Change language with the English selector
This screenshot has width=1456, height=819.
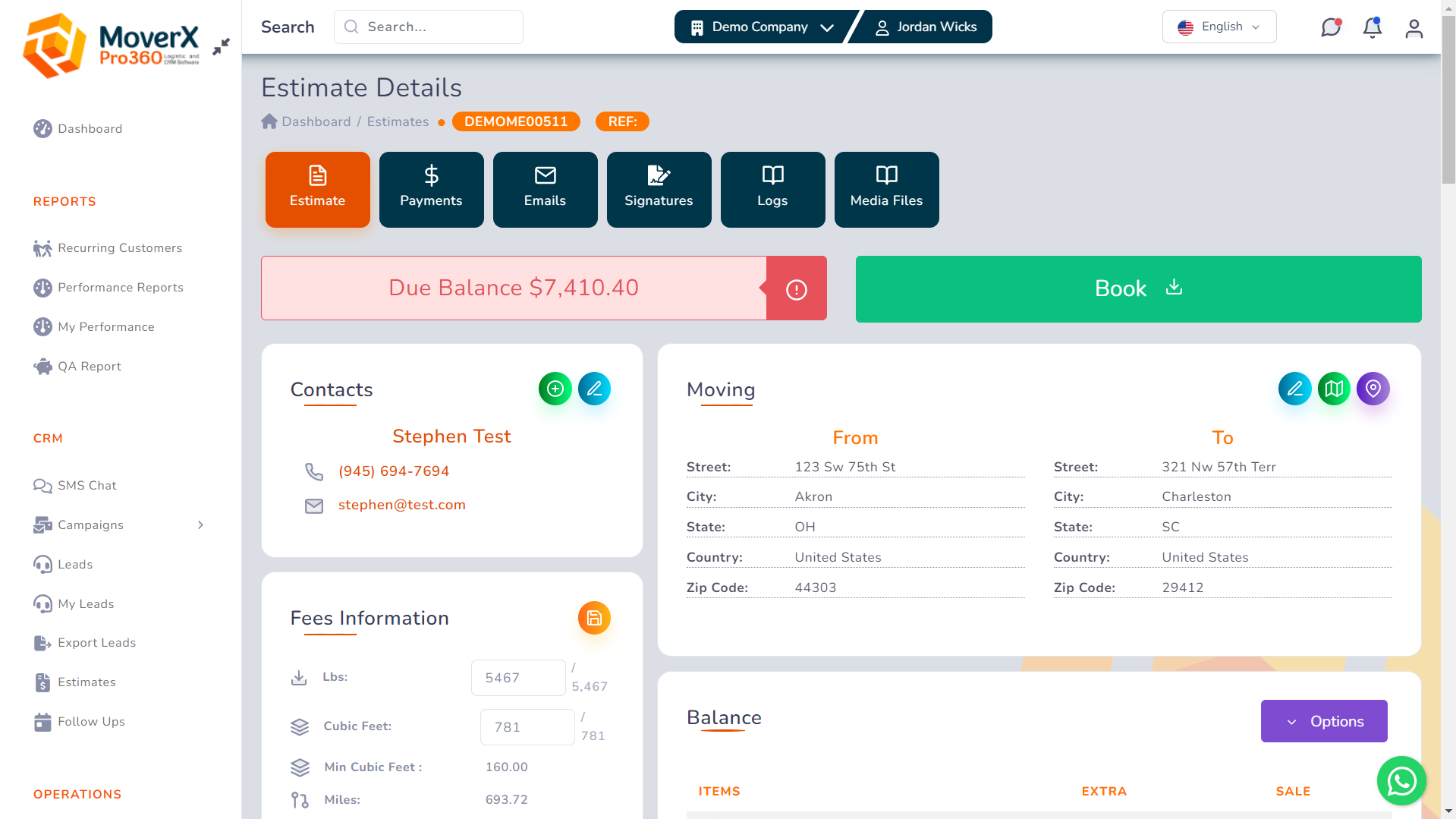pyautogui.click(x=1219, y=27)
